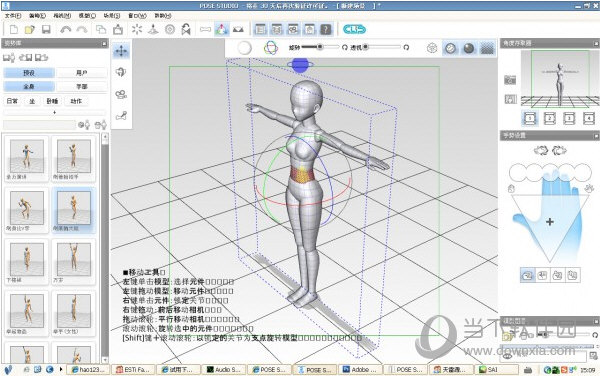Click the paste pose icon in toolbar
Screen dimensions: 600x380
click(118, 29)
